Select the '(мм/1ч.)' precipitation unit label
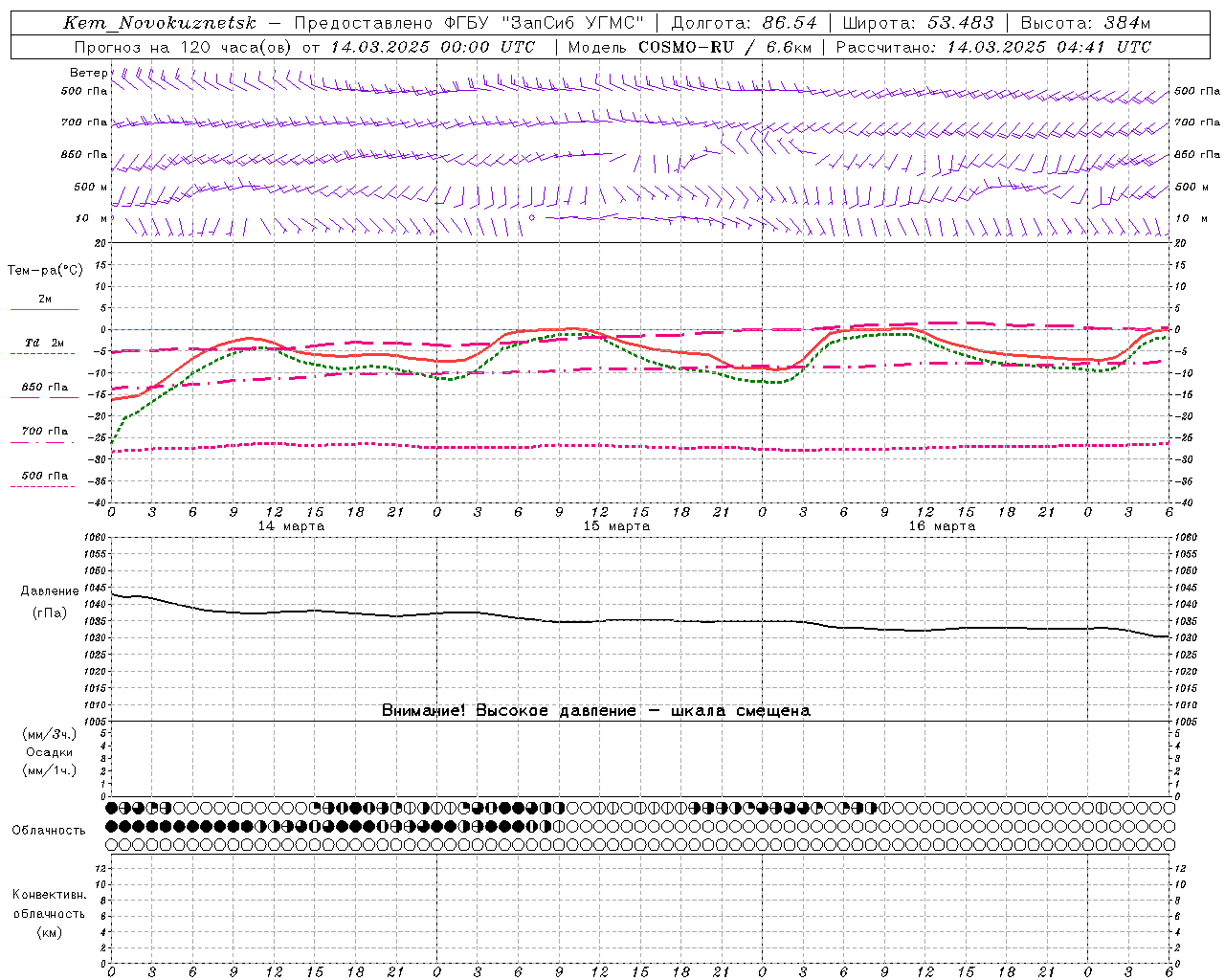 point(50,770)
